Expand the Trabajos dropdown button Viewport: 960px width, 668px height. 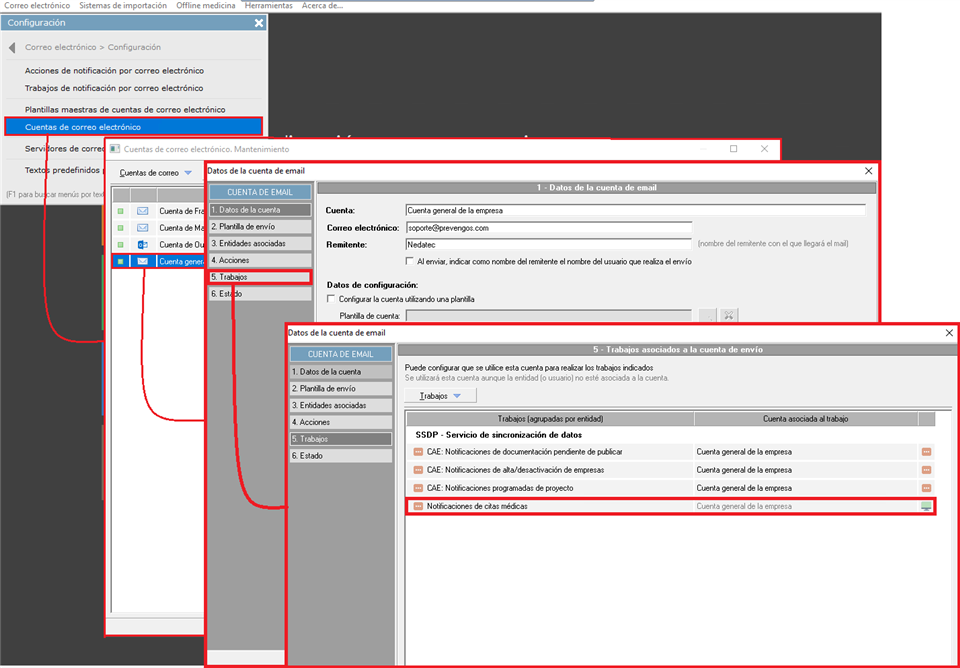440,396
